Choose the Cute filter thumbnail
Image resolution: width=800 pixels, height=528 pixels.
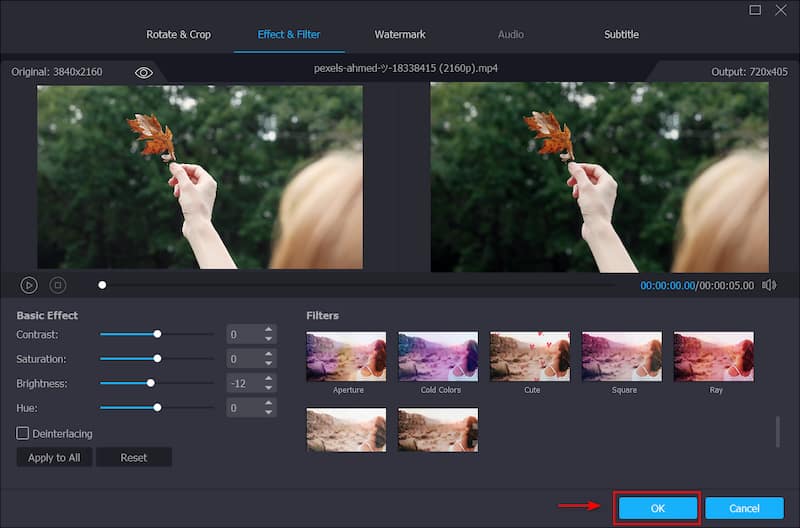point(530,356)
